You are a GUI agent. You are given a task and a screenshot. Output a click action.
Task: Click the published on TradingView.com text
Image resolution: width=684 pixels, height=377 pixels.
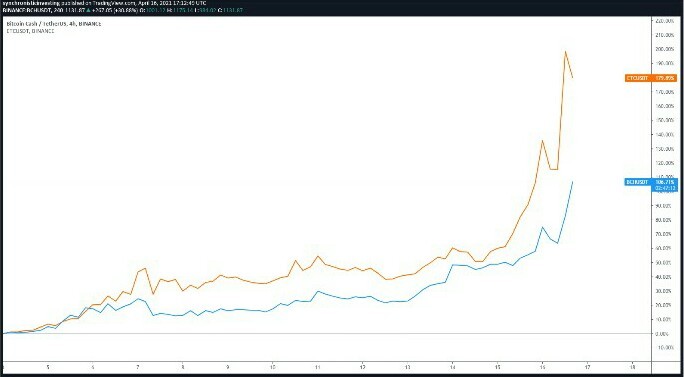click(100, 3)
